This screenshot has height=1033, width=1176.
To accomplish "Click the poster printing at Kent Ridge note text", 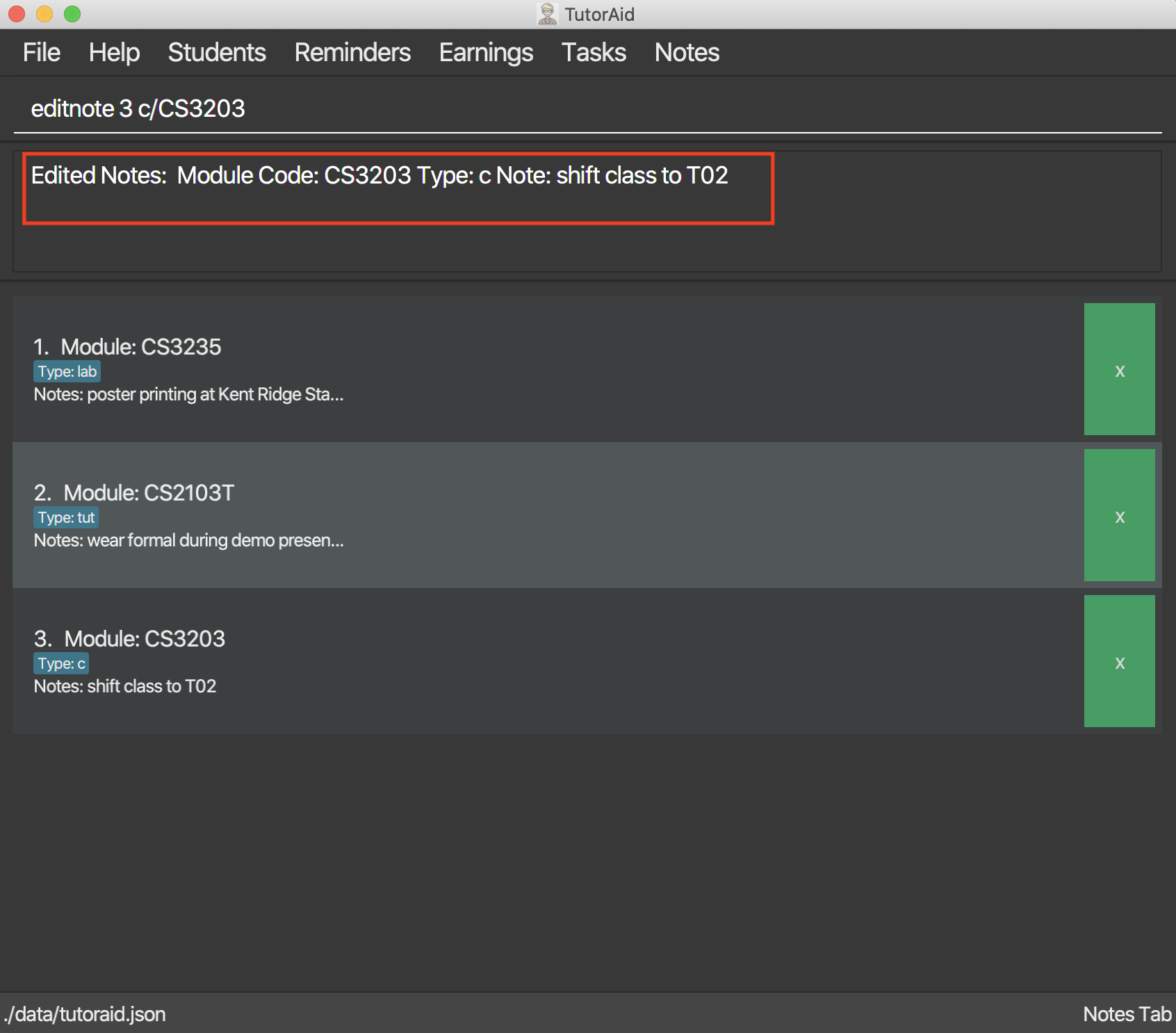I will point(188,395).
